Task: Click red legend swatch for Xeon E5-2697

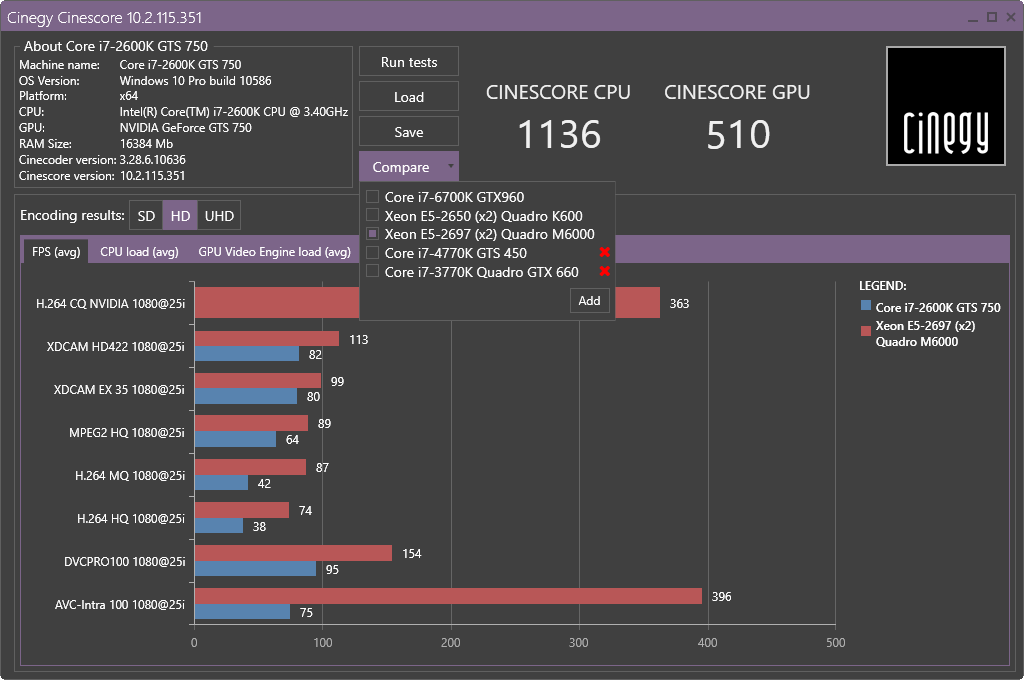Action: pyautogui.click(x=866, y=331)
